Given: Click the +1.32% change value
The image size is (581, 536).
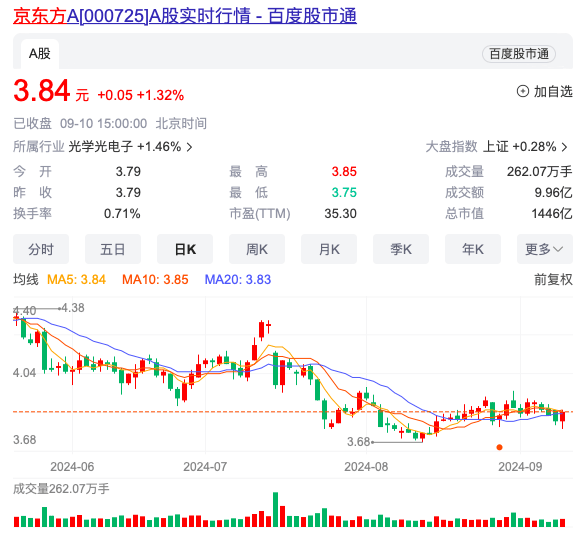Looking at the screenshot, I should coord(160,95).
